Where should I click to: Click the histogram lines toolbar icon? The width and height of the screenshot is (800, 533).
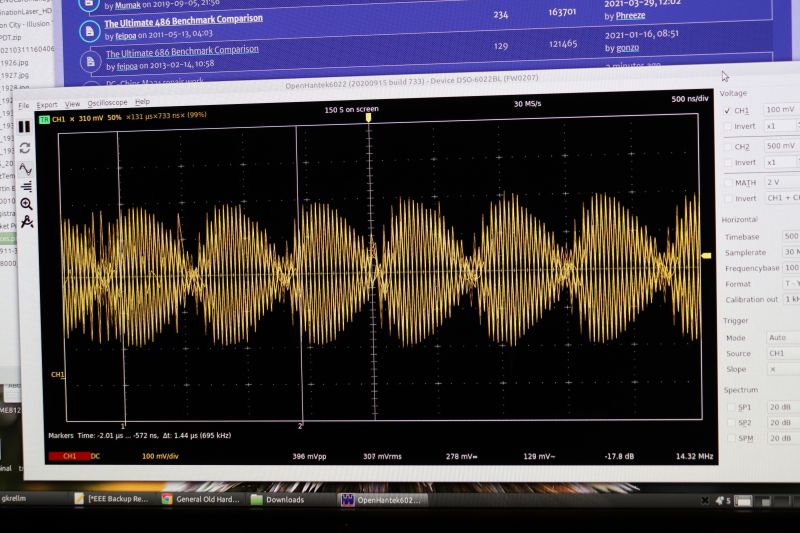pos(25,185)
